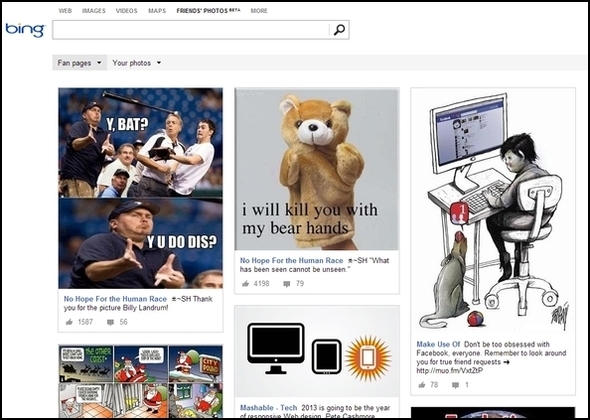
Task: Click thumbs-up icon beside 1587 likes
Action: pos(69,322)
